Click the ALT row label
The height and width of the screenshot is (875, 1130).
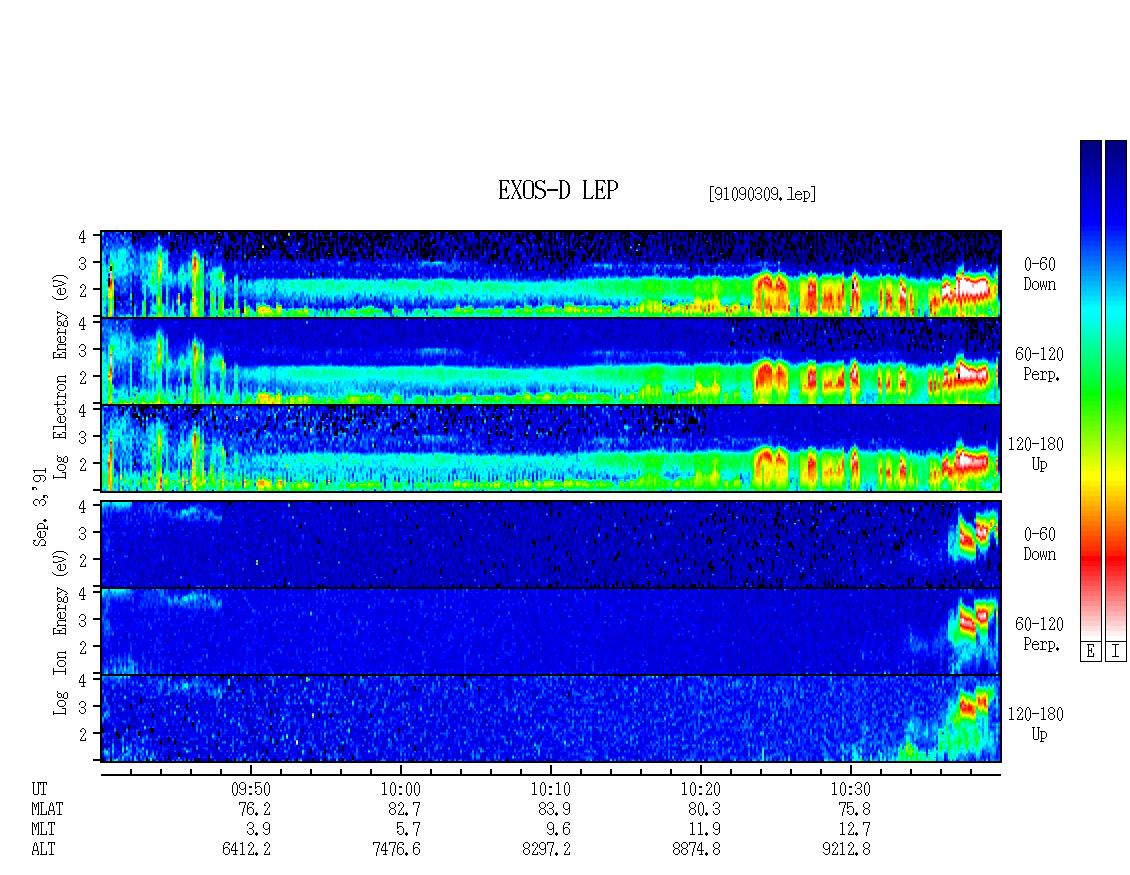click(43, 850)
